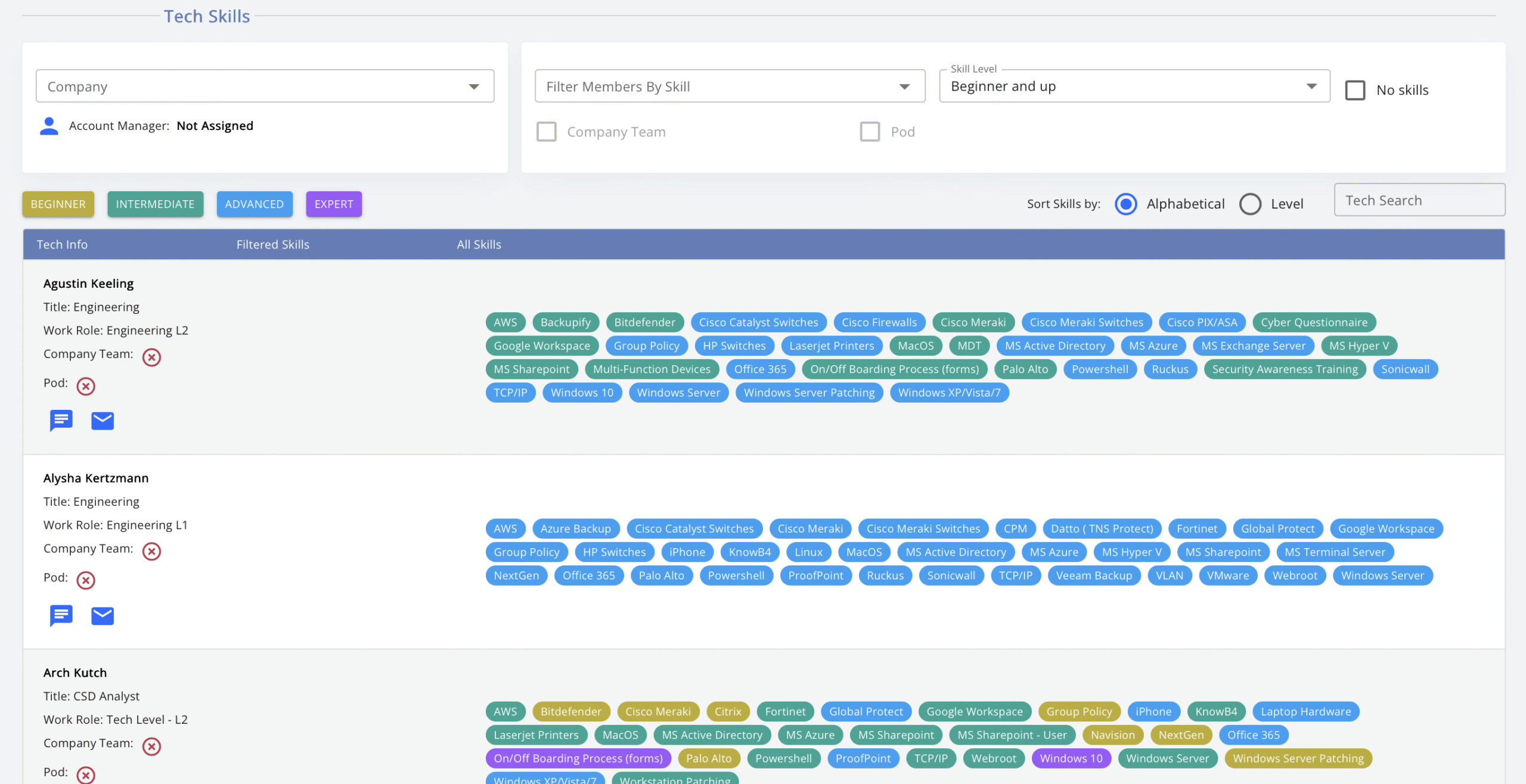The width and height of the screenshot is (1526, 784).
Task: Click the EXPERT level button
Action: click(x=334, y=204)
